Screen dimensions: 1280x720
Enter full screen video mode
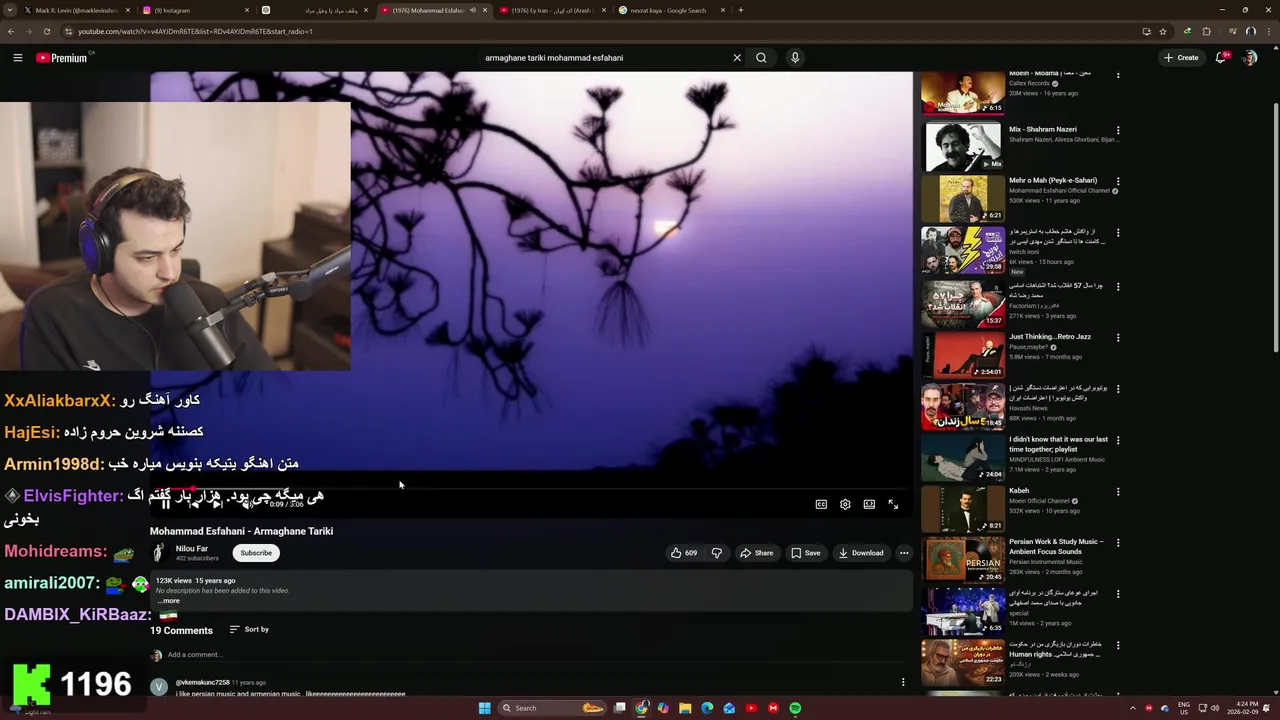pos(893,505)
